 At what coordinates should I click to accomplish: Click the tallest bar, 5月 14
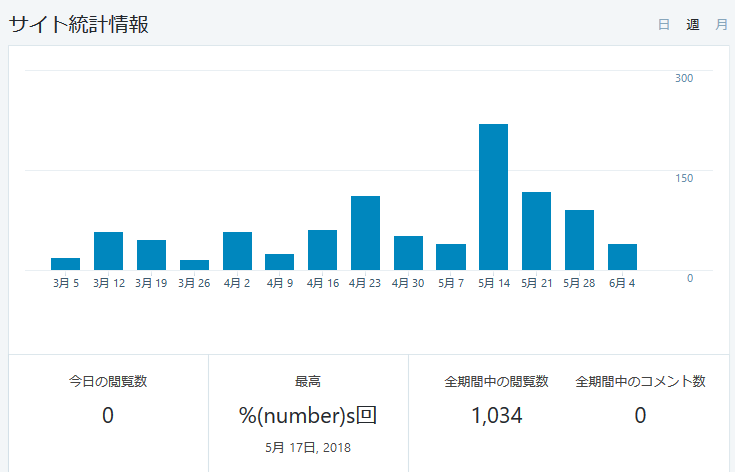pyautogui.click(x=493, y=197)
